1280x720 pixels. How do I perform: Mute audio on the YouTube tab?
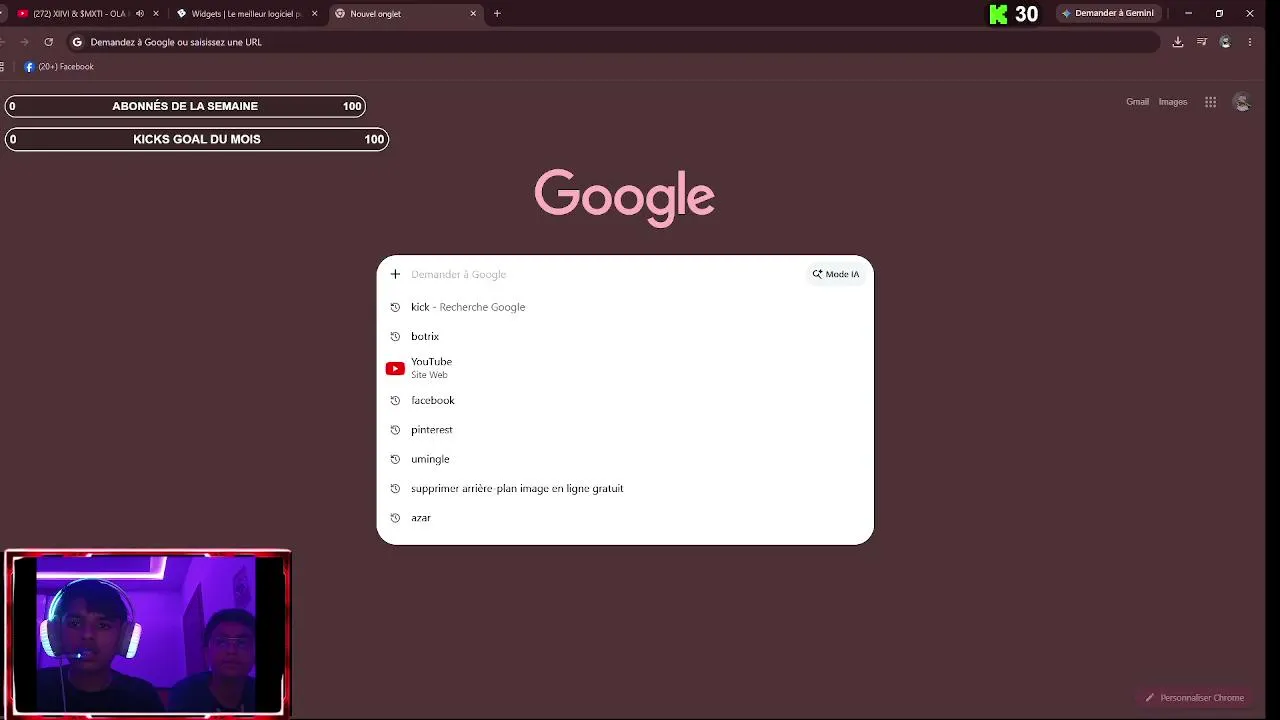pyautogui.click(x=139, y=14)
